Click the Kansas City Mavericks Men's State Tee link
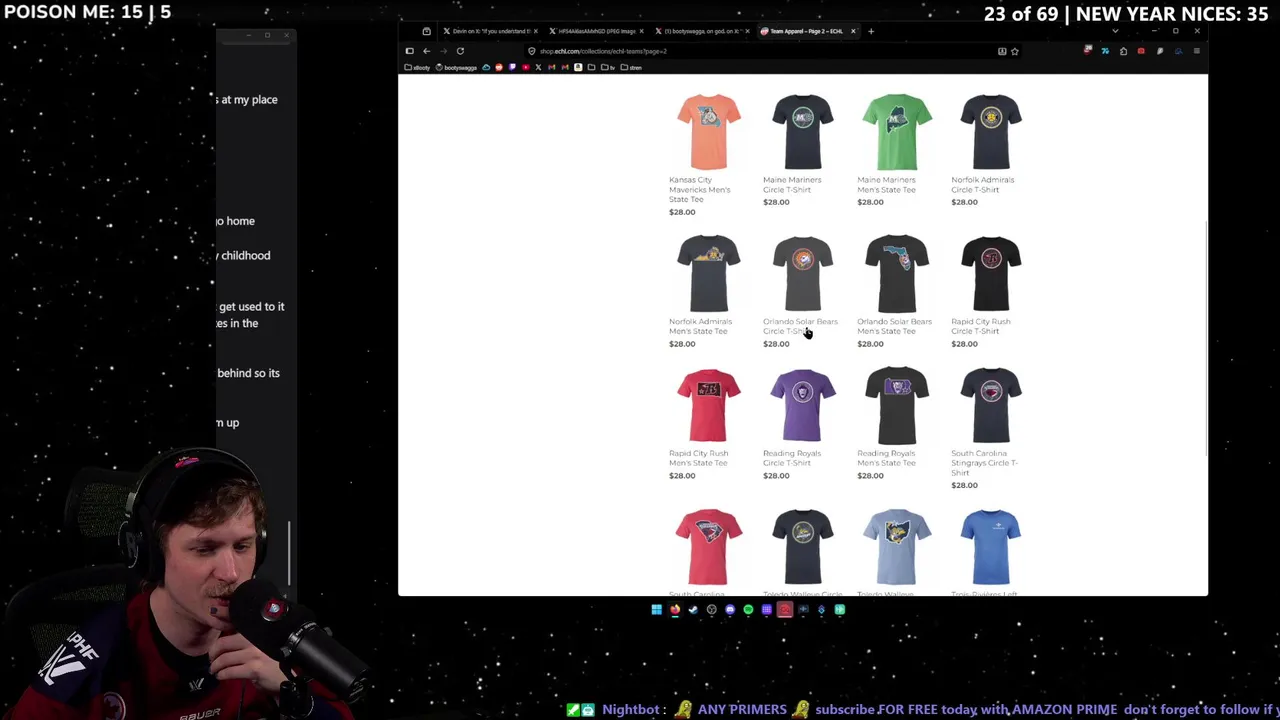 (x=700, y=189)
